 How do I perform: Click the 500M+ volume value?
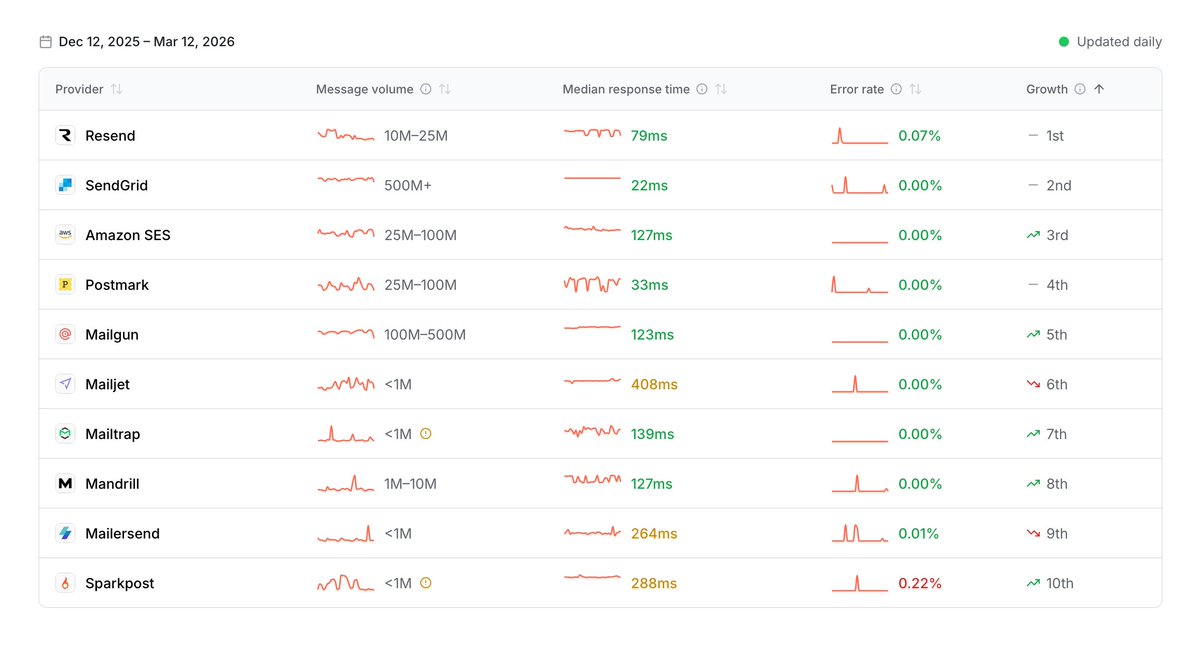(x=408, y=185)
